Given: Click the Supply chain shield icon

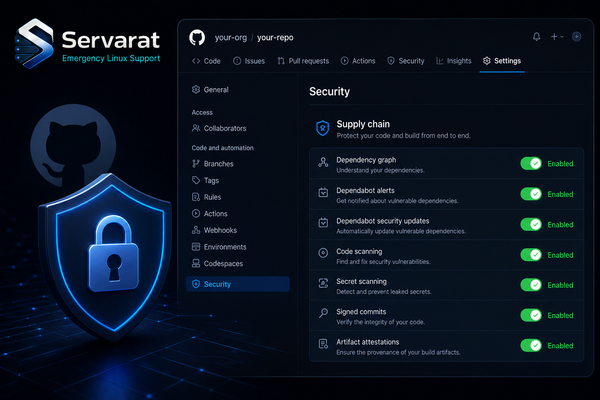Looking at the screenshot, I should pos(323,128).
